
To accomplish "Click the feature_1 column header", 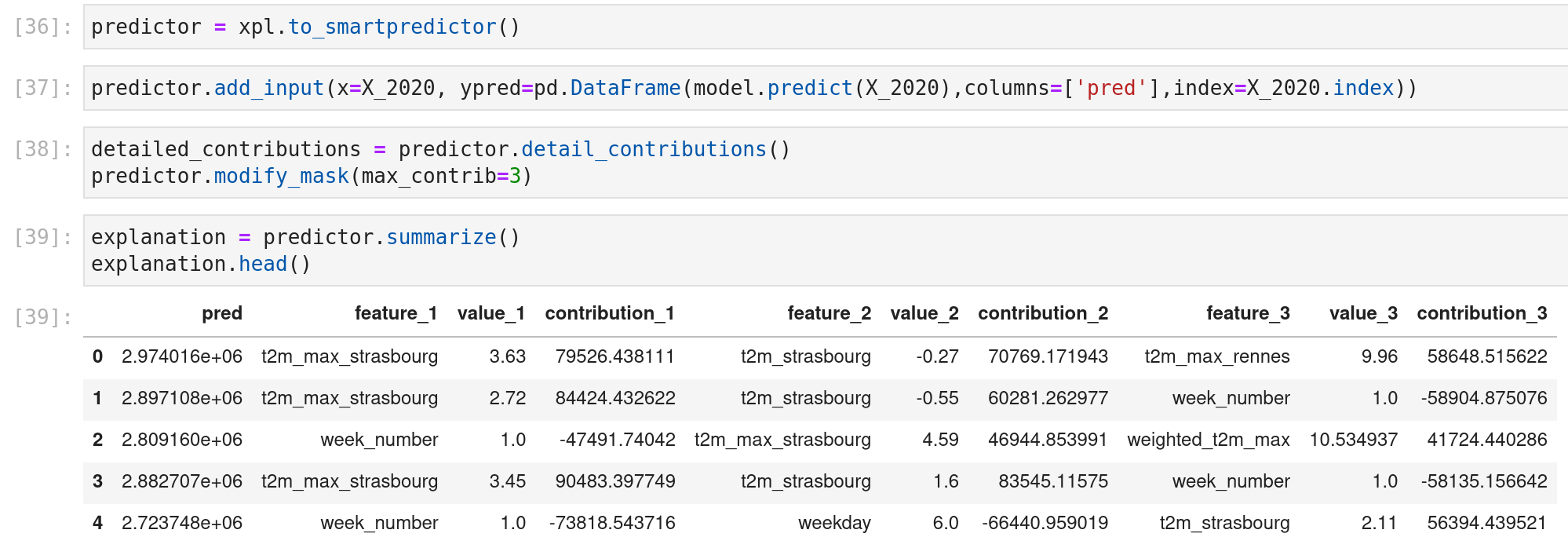I will click(396, 313).
